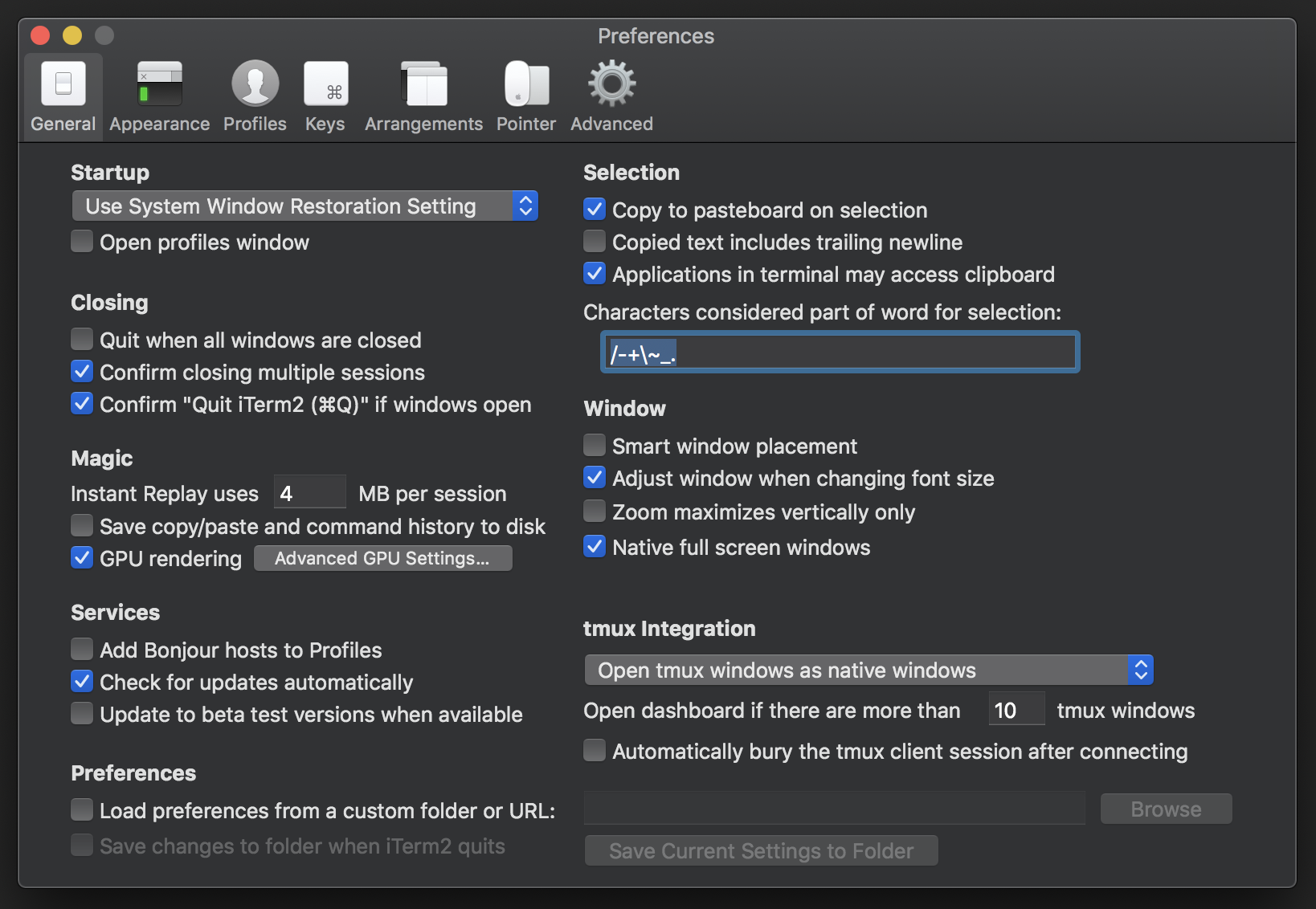Click the tmux windows dashboard count field
The height and width of the screenshot is (909, 1316).
coord(1016,710)
